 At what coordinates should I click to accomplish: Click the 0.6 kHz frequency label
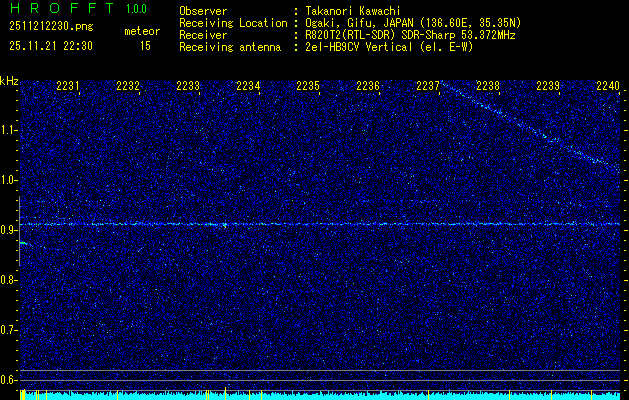[8, 380]
